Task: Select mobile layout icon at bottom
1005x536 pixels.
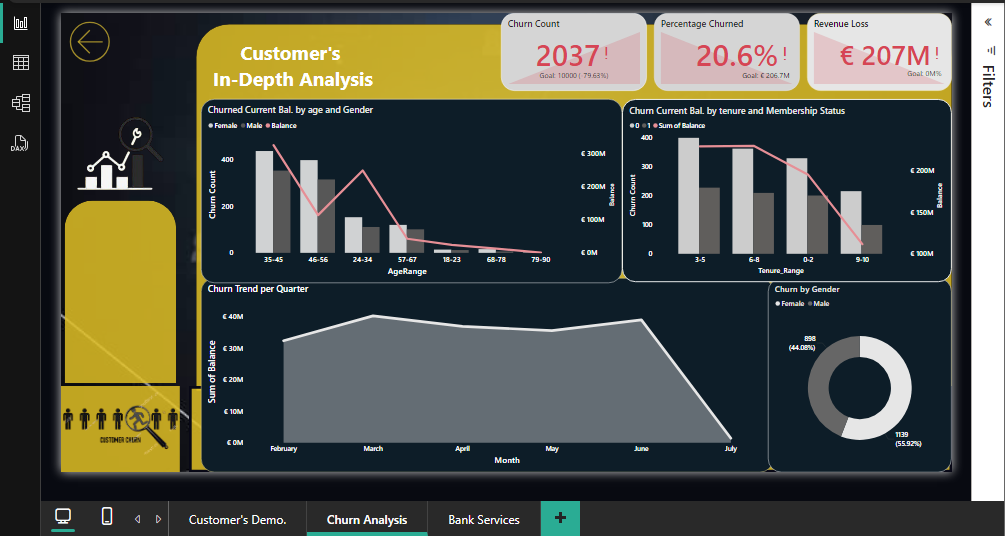Action: (x=108, y=516)
